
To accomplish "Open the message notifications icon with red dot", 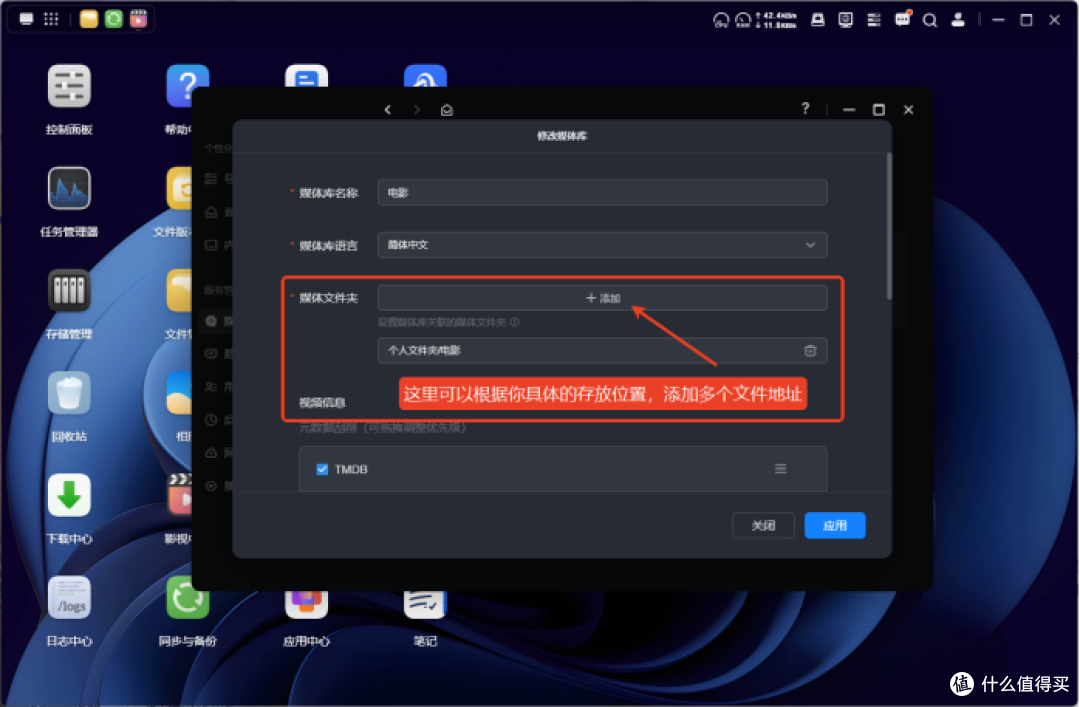I will (902, 19).
